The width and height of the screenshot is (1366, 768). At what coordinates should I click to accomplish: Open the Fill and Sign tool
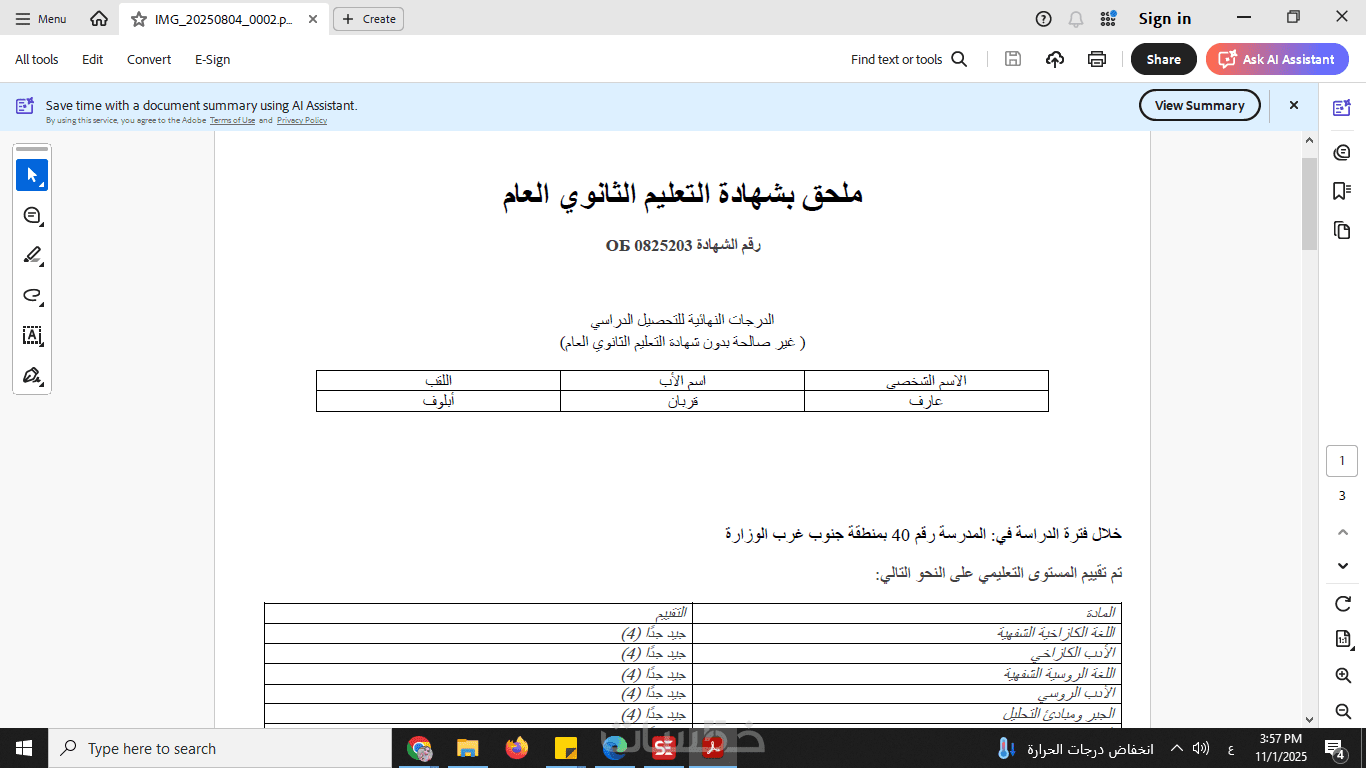[32, 376]
